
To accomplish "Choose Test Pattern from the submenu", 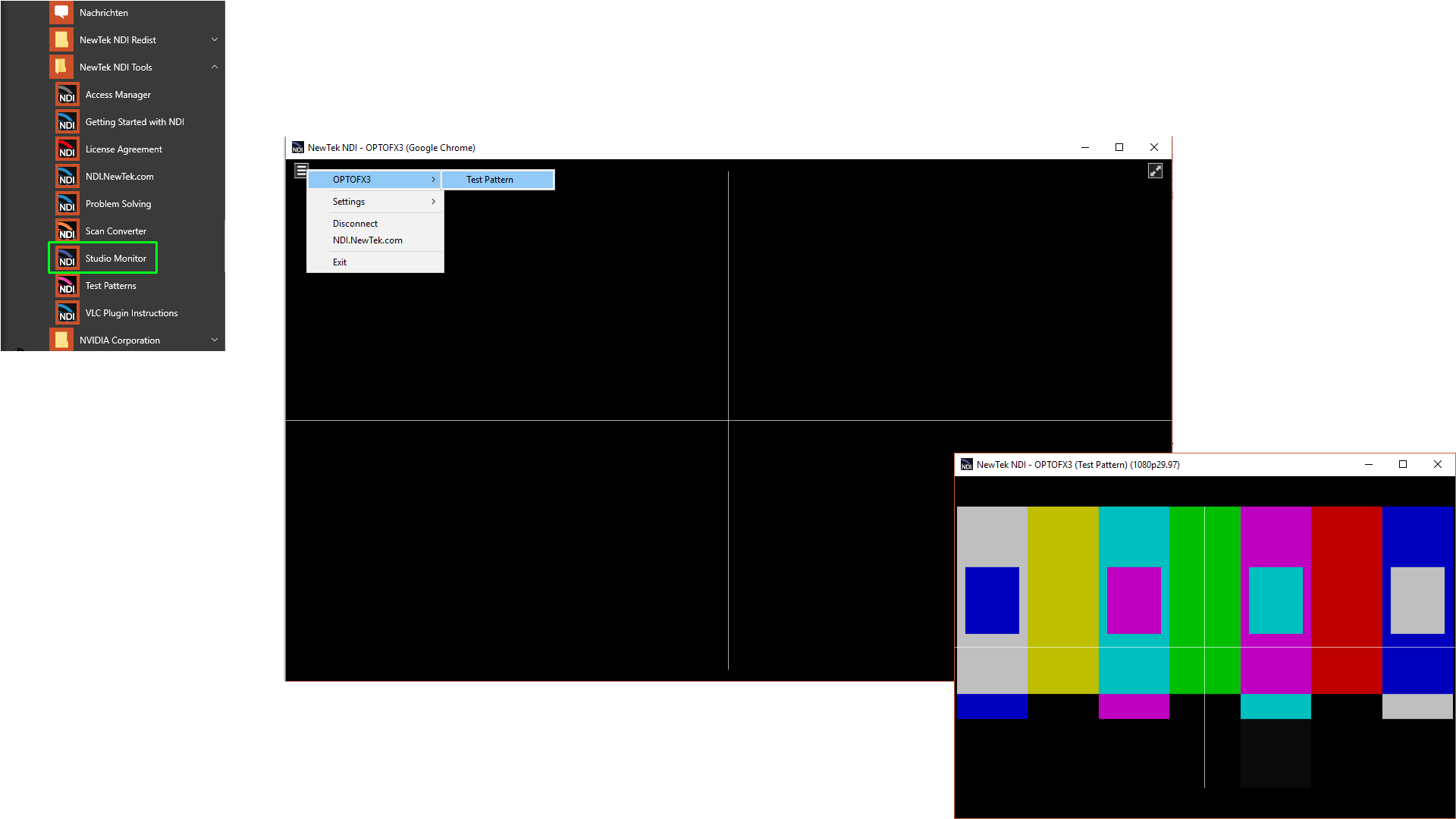I will 497,180.
